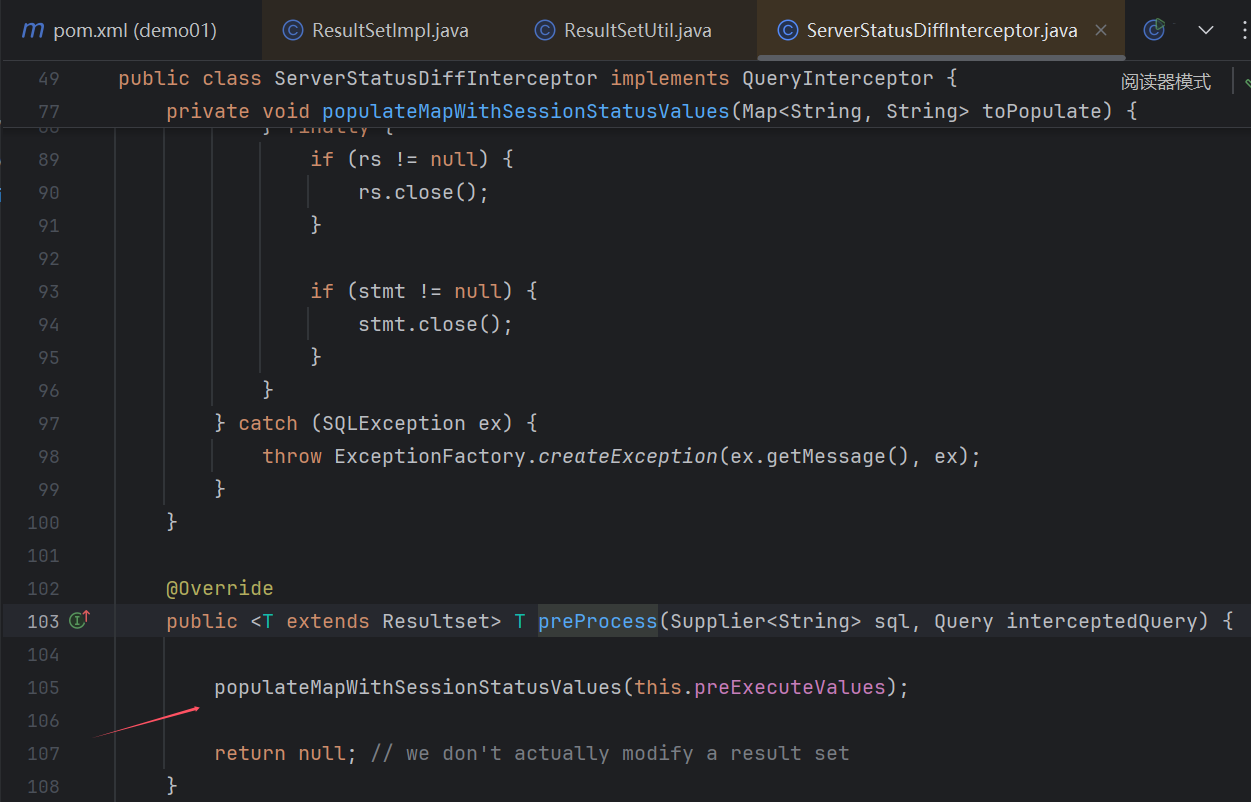Toggle reader mode (阅读器模式)
1251x802 pixels.
1165,82
